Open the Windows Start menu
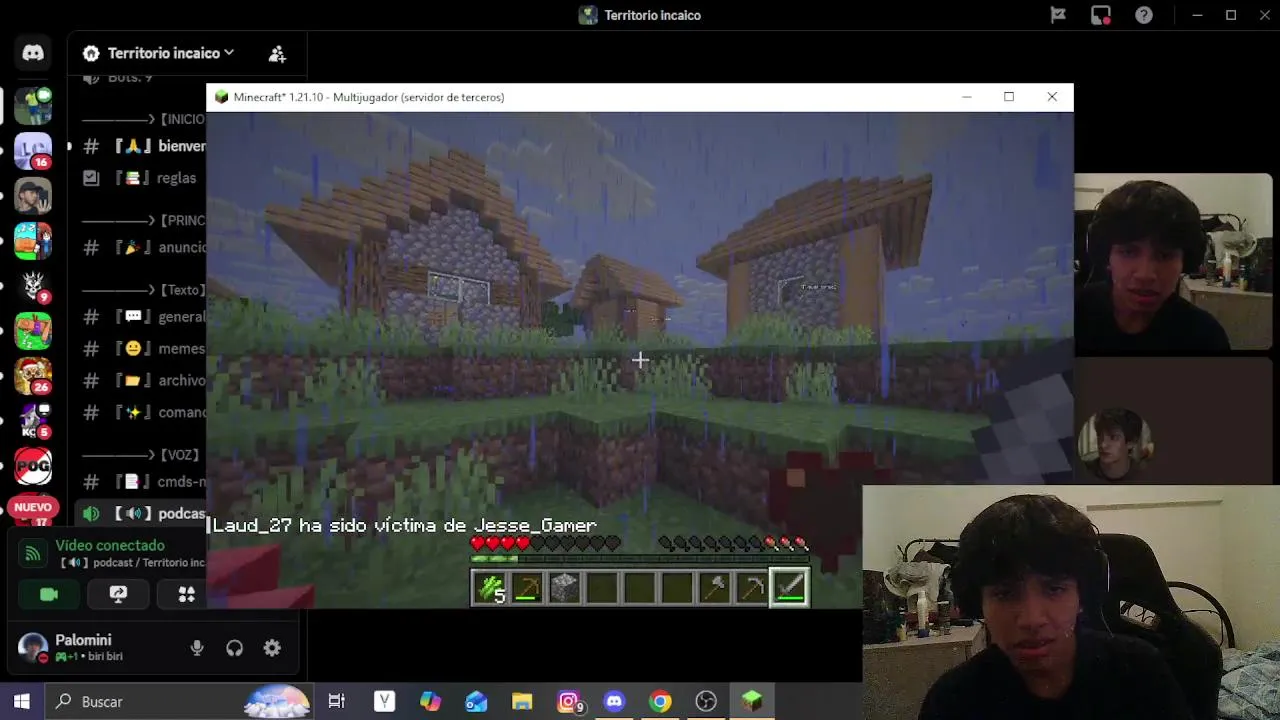 tap(22, 701)
